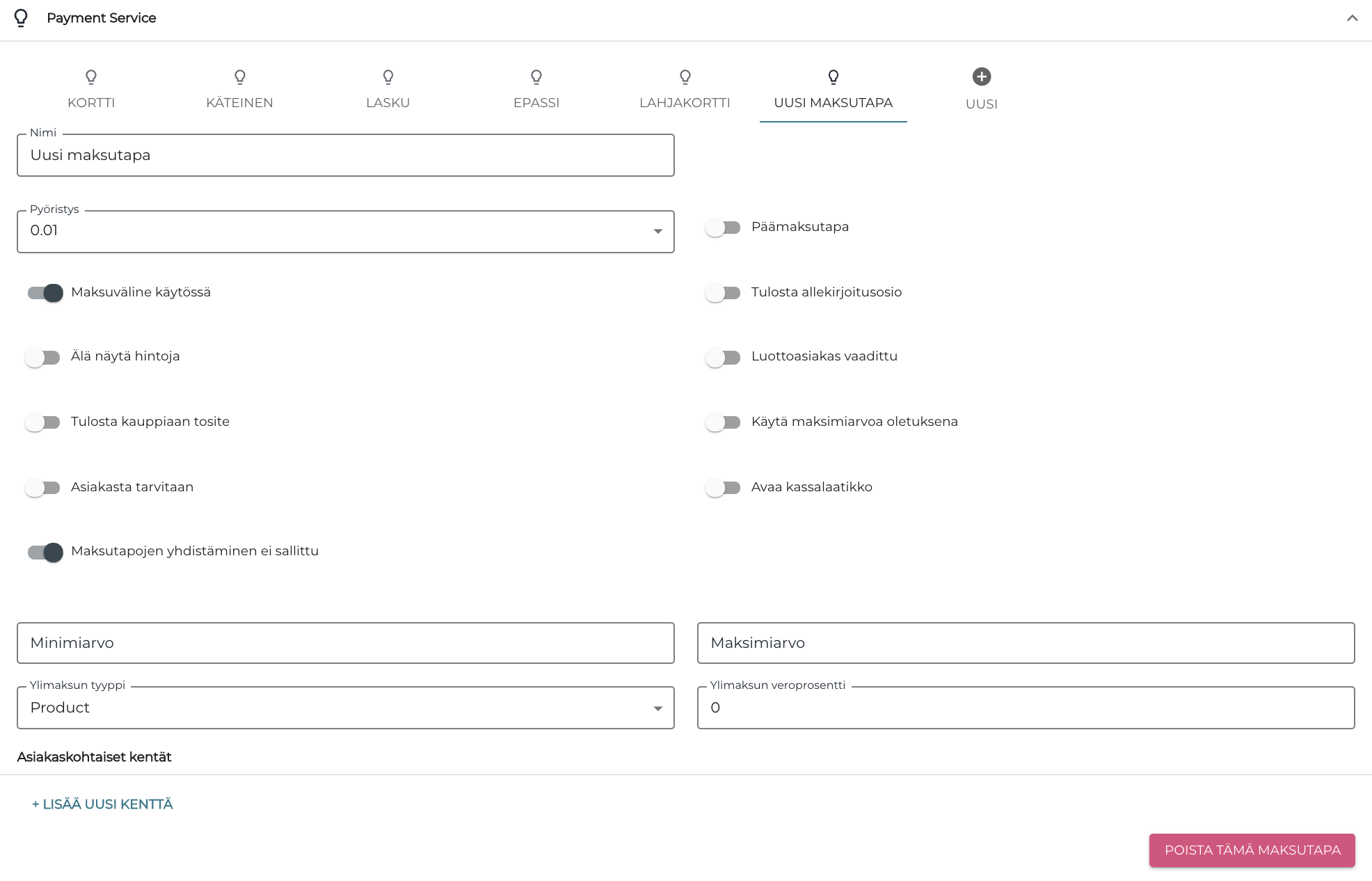Click the plus icon above Uusi
Screen dimensions: 1372x881
click(x=982, y=77)
